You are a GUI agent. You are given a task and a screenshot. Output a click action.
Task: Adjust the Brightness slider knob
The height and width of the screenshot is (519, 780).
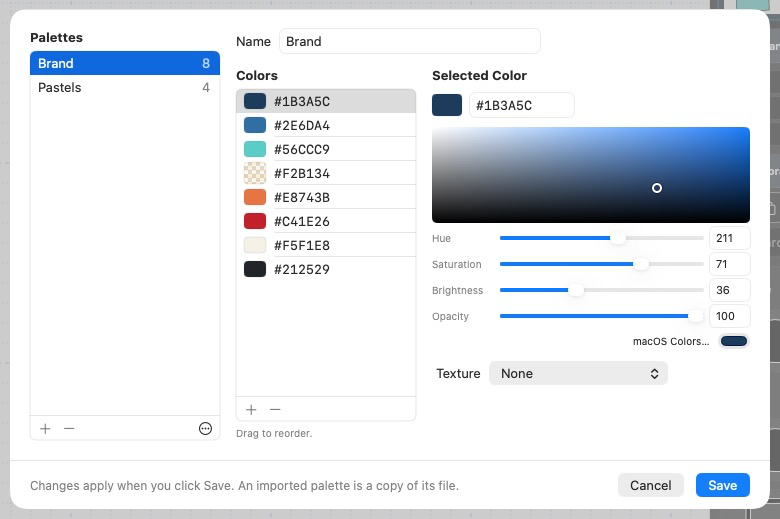pos(576,290)
